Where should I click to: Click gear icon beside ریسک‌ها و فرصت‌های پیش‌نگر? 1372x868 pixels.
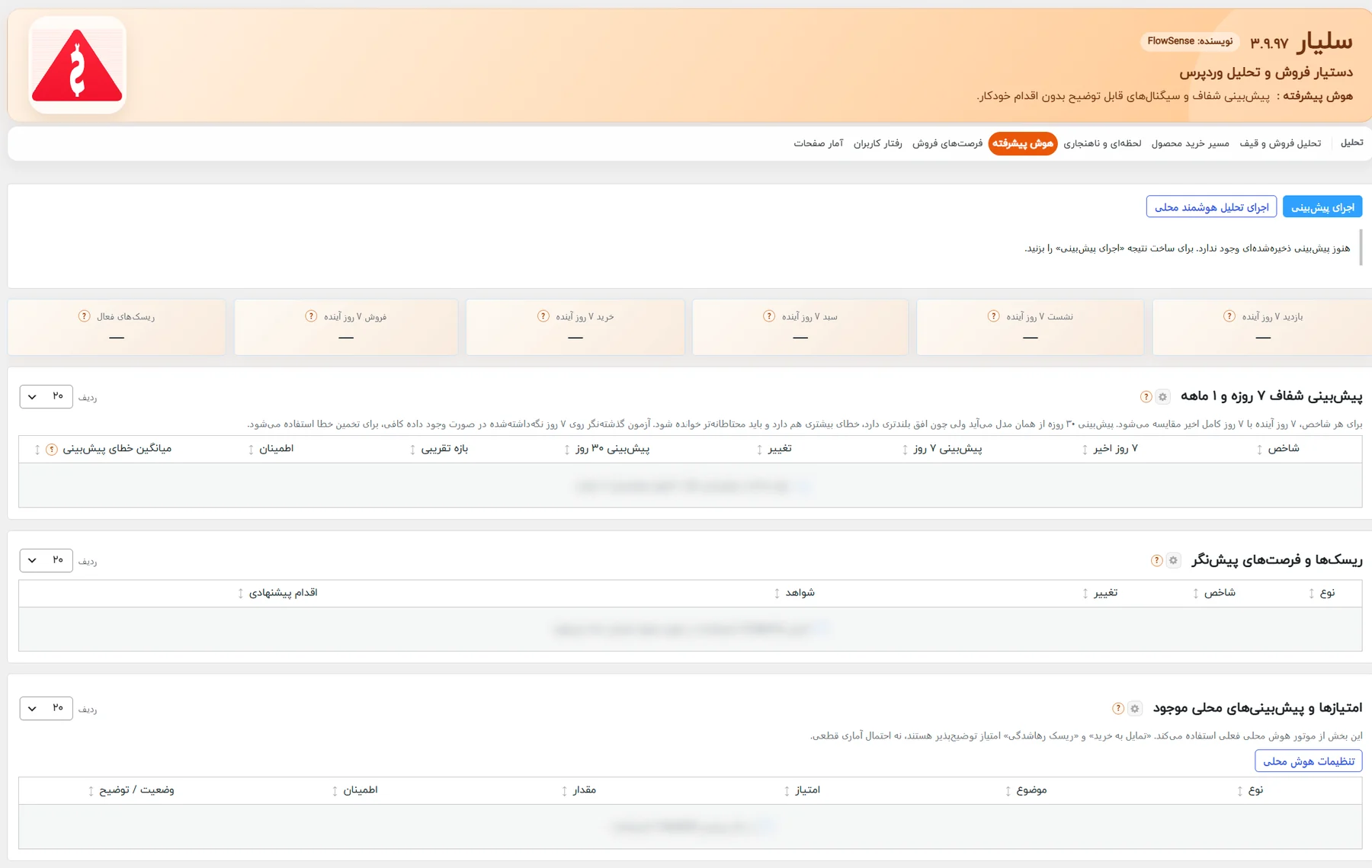1174,560
